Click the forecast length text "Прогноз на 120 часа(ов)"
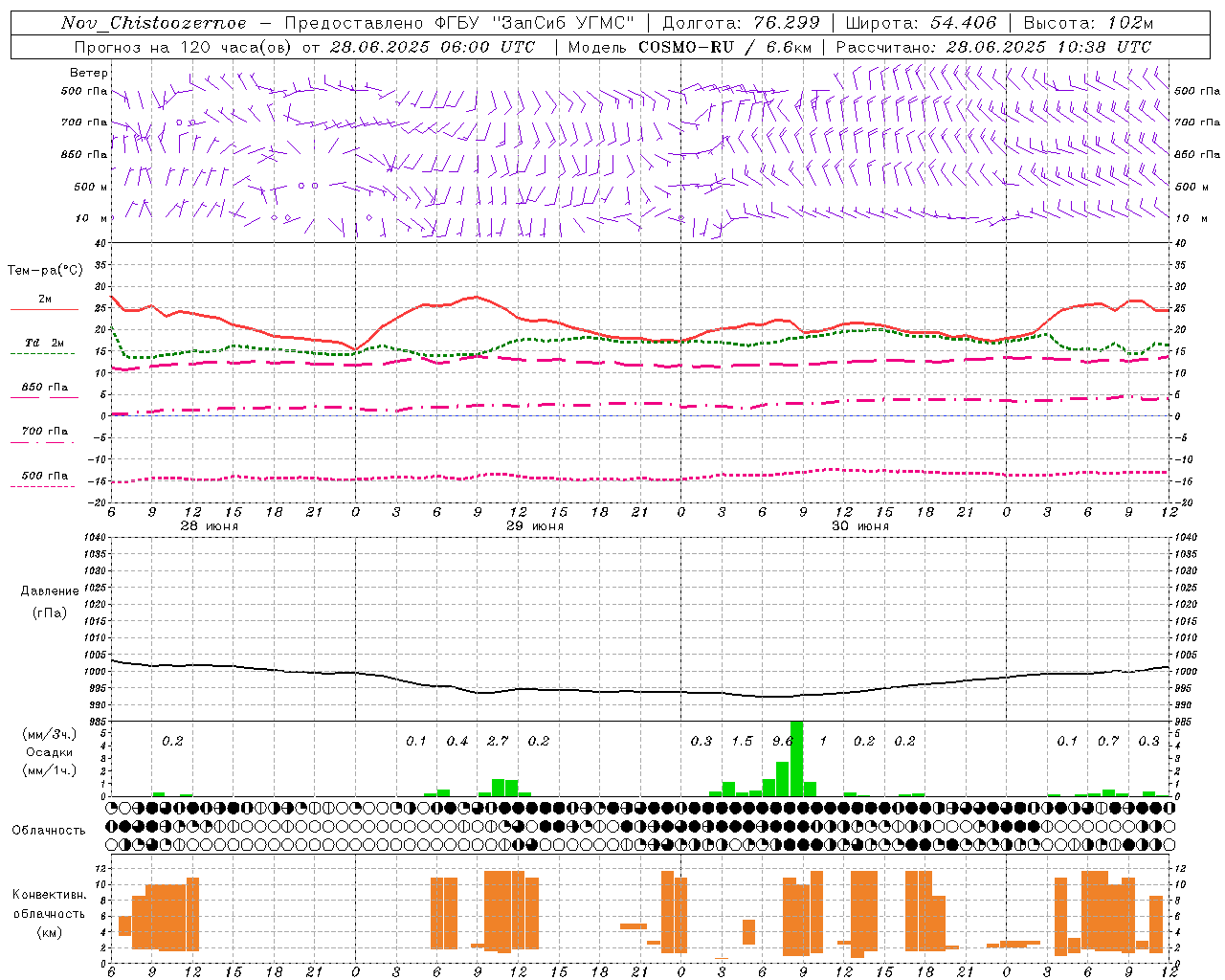 point(184,47)
